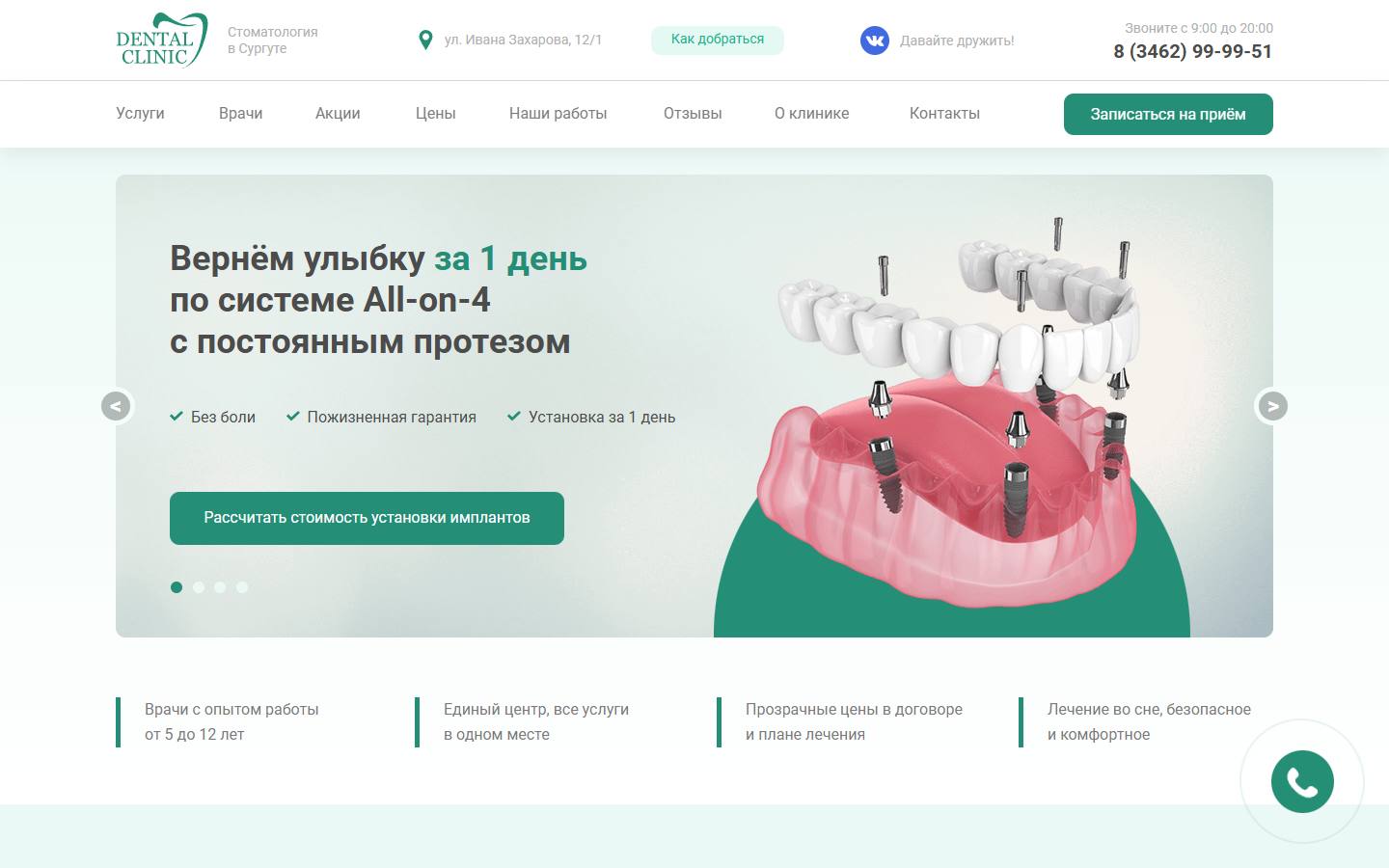The width and height of the screenshot is (1389, 868).
Task: Click the Dental Clinic logo
Action: coord(161,41)
